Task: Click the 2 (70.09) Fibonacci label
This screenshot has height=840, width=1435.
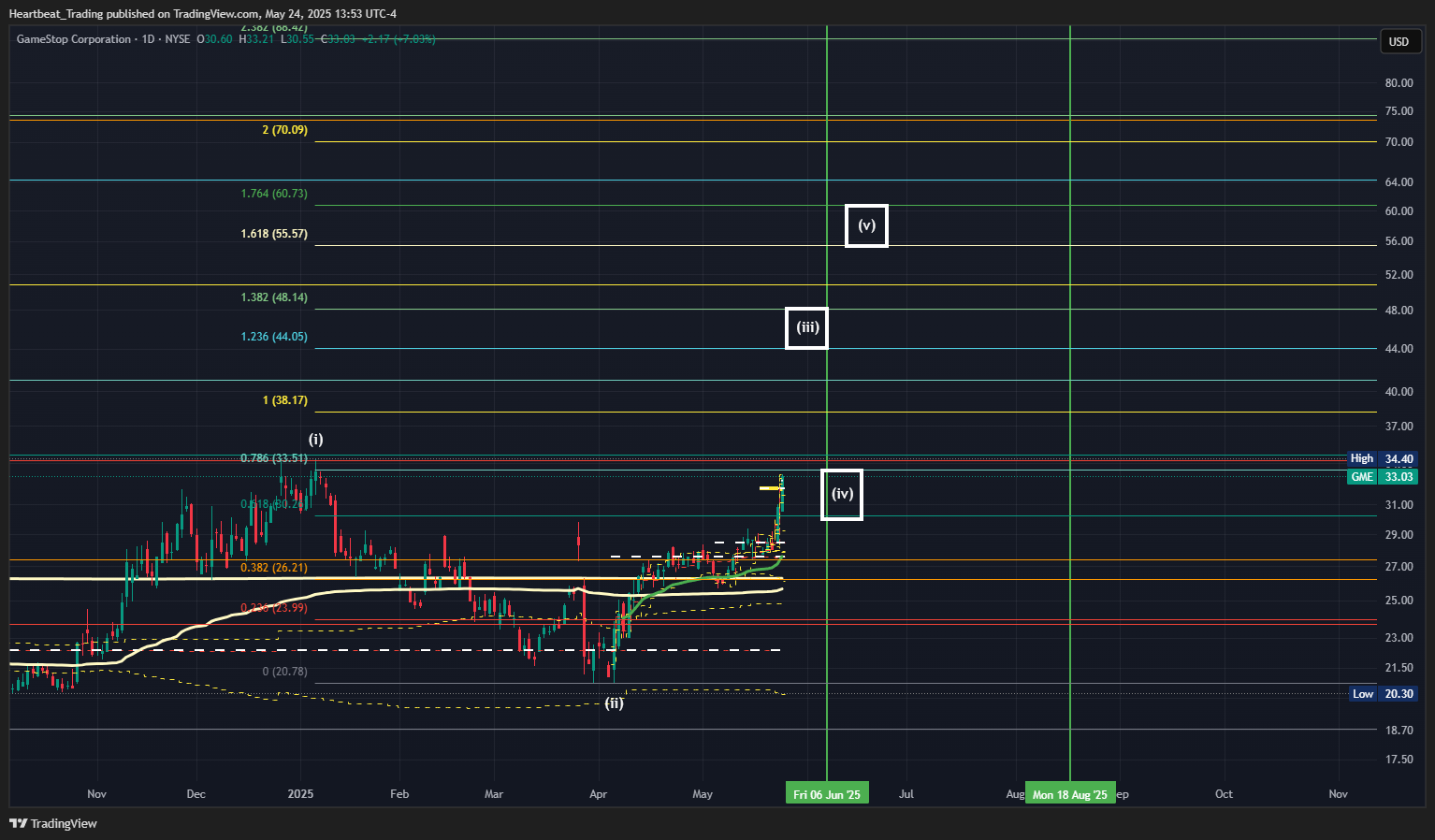Action: coord(284,130)
